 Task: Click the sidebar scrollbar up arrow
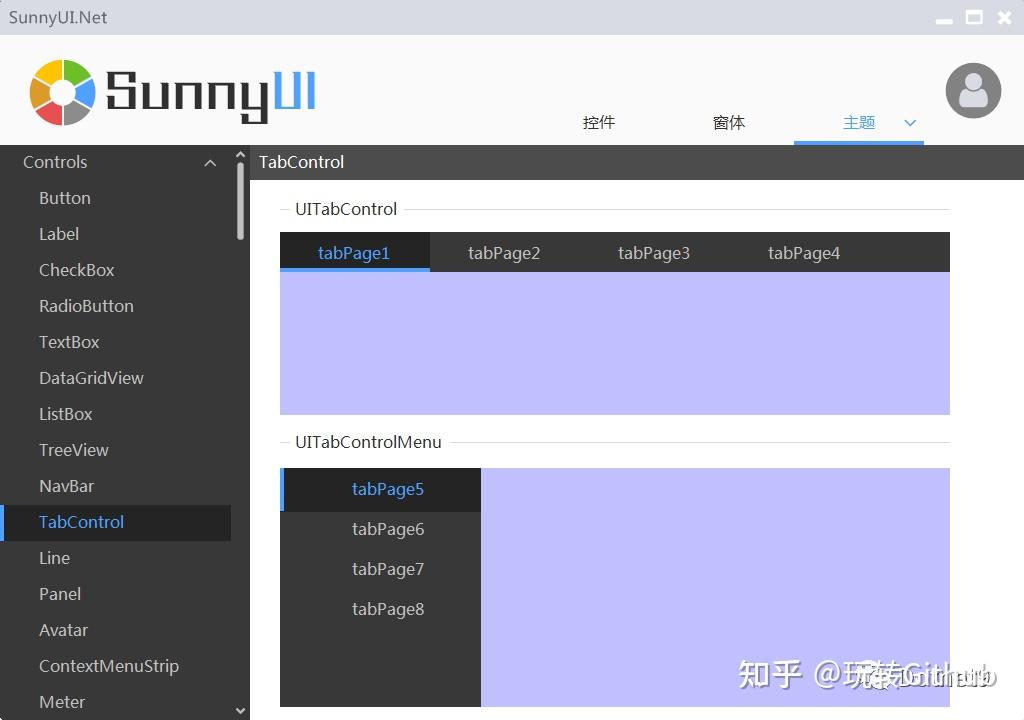click(x=241, y=155)
